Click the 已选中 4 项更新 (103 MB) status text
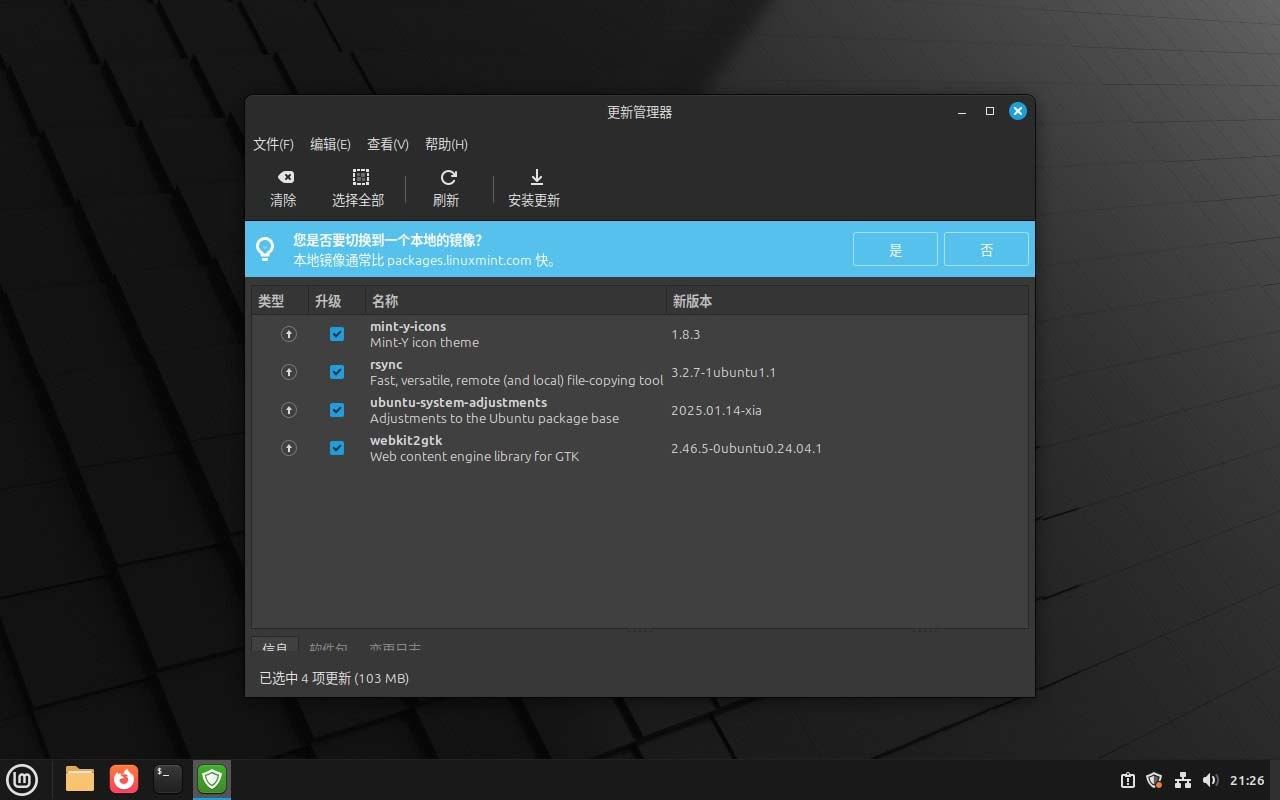Viewport: 1280px width, 800px height. click(x=334, y=678)
